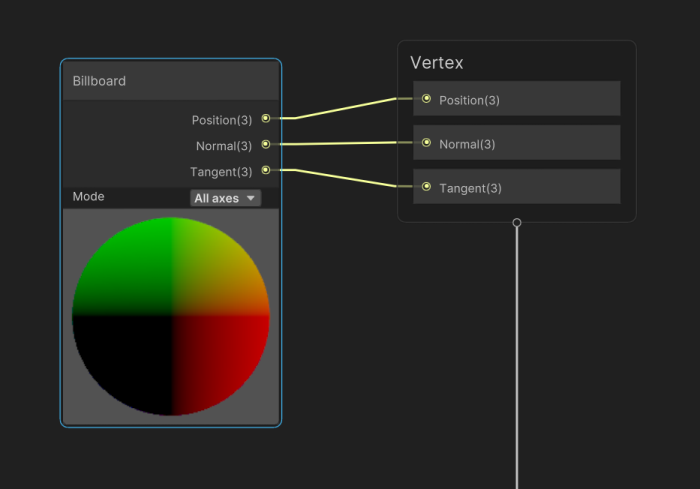The height and width of the screenshot is (489, 700).
Task: Click the Tangent(3) label in Billboard node
Action: [x=221, y=172]
